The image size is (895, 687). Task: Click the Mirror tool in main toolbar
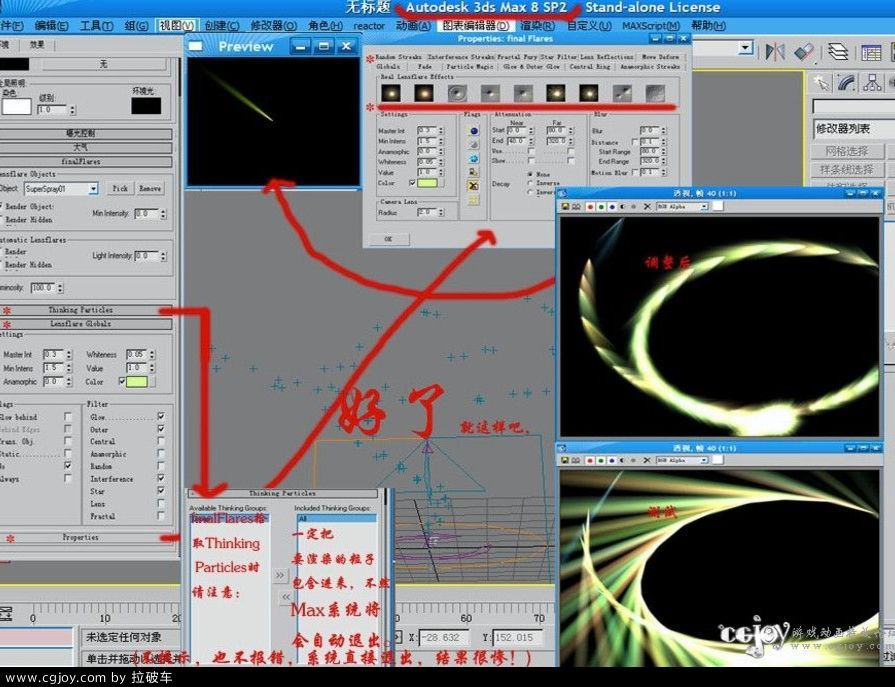click(775, 52)
